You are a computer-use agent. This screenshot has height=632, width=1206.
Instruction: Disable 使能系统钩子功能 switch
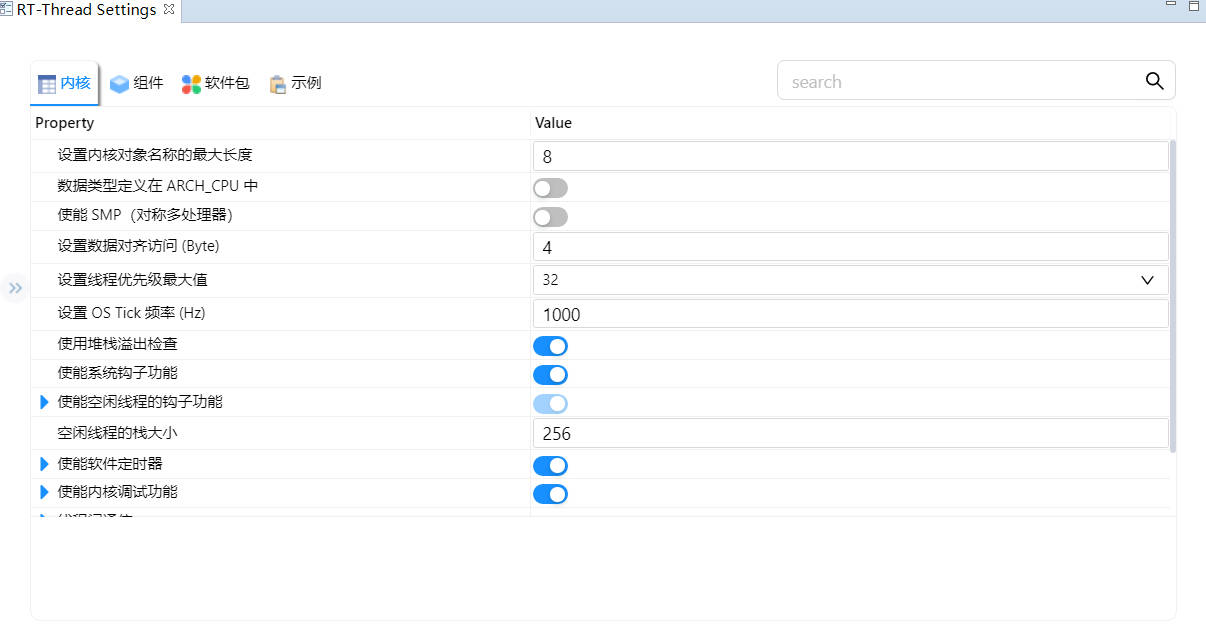click(x=550, y=375)
